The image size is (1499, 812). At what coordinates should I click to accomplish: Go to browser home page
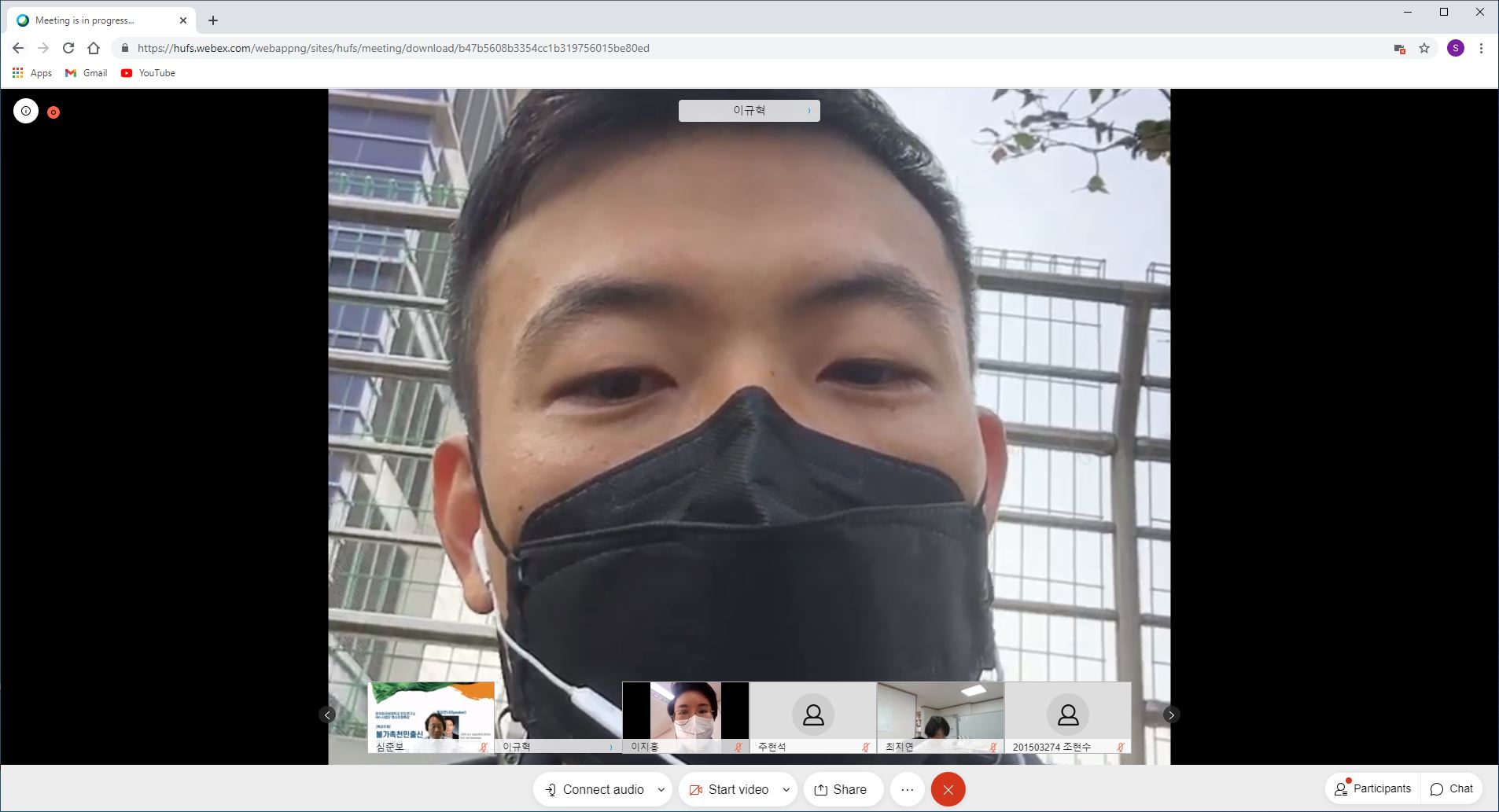(x=94, y=48)
